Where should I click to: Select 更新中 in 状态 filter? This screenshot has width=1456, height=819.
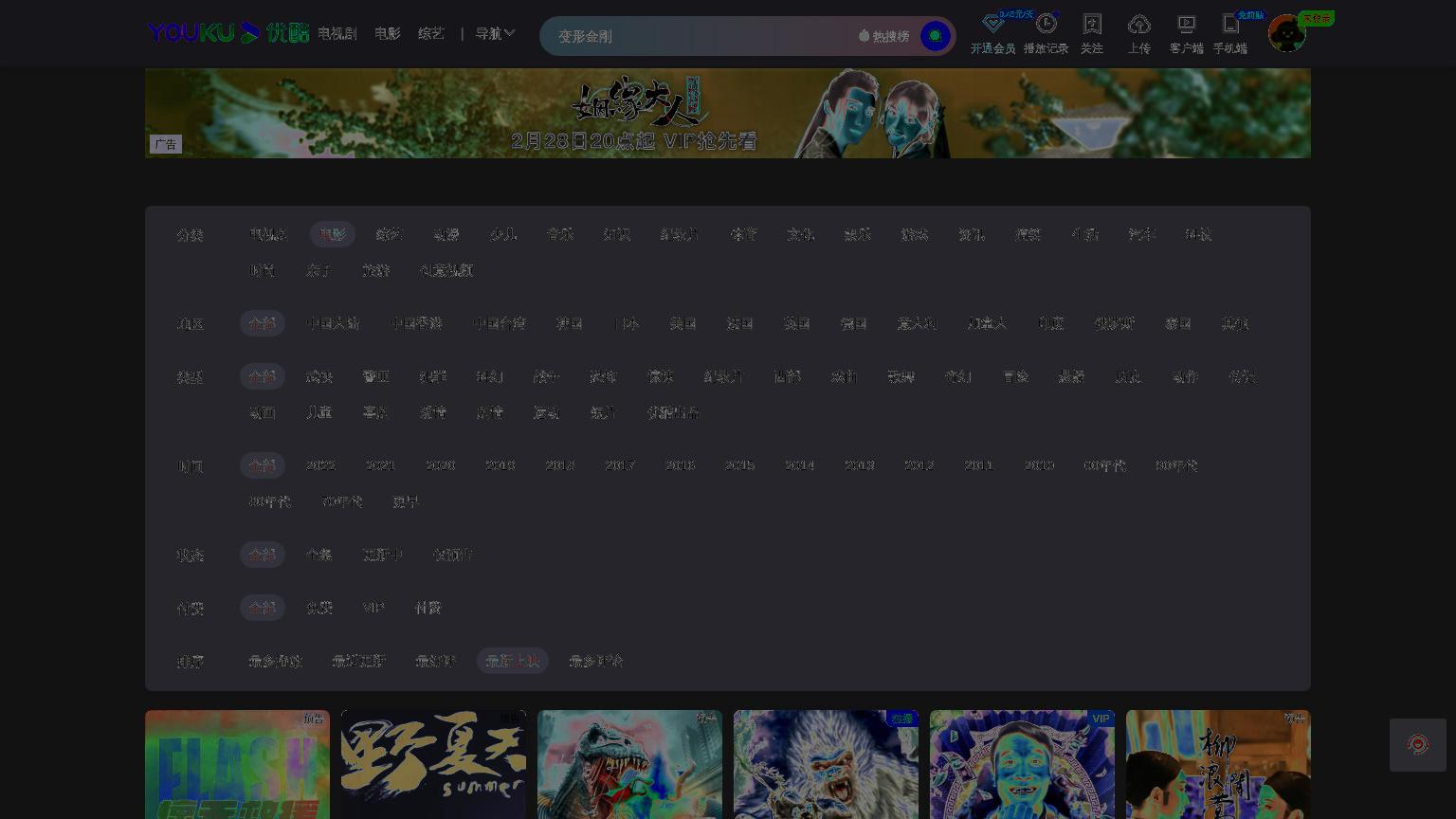click(383, 555)
